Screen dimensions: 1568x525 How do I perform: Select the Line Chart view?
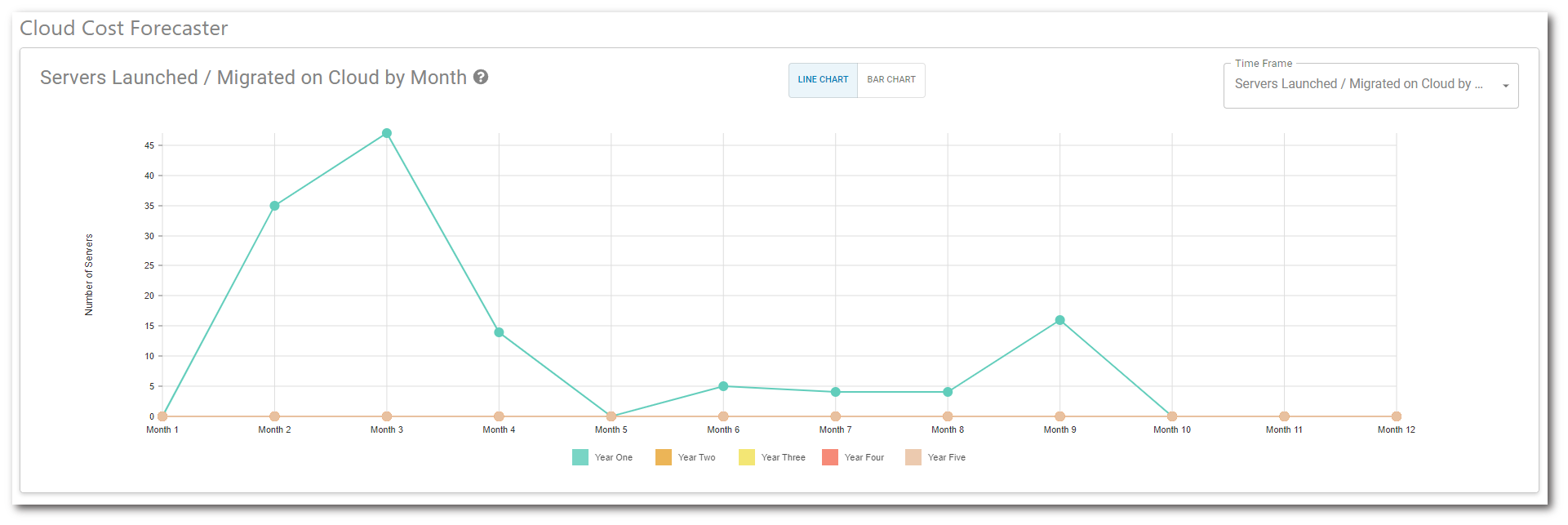coord(823,80)
